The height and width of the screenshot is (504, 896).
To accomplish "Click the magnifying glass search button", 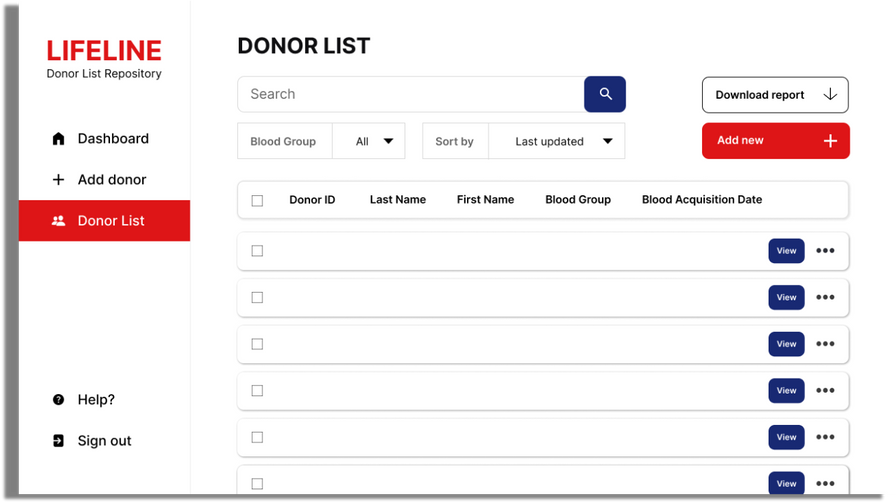I will click(605, 94).
